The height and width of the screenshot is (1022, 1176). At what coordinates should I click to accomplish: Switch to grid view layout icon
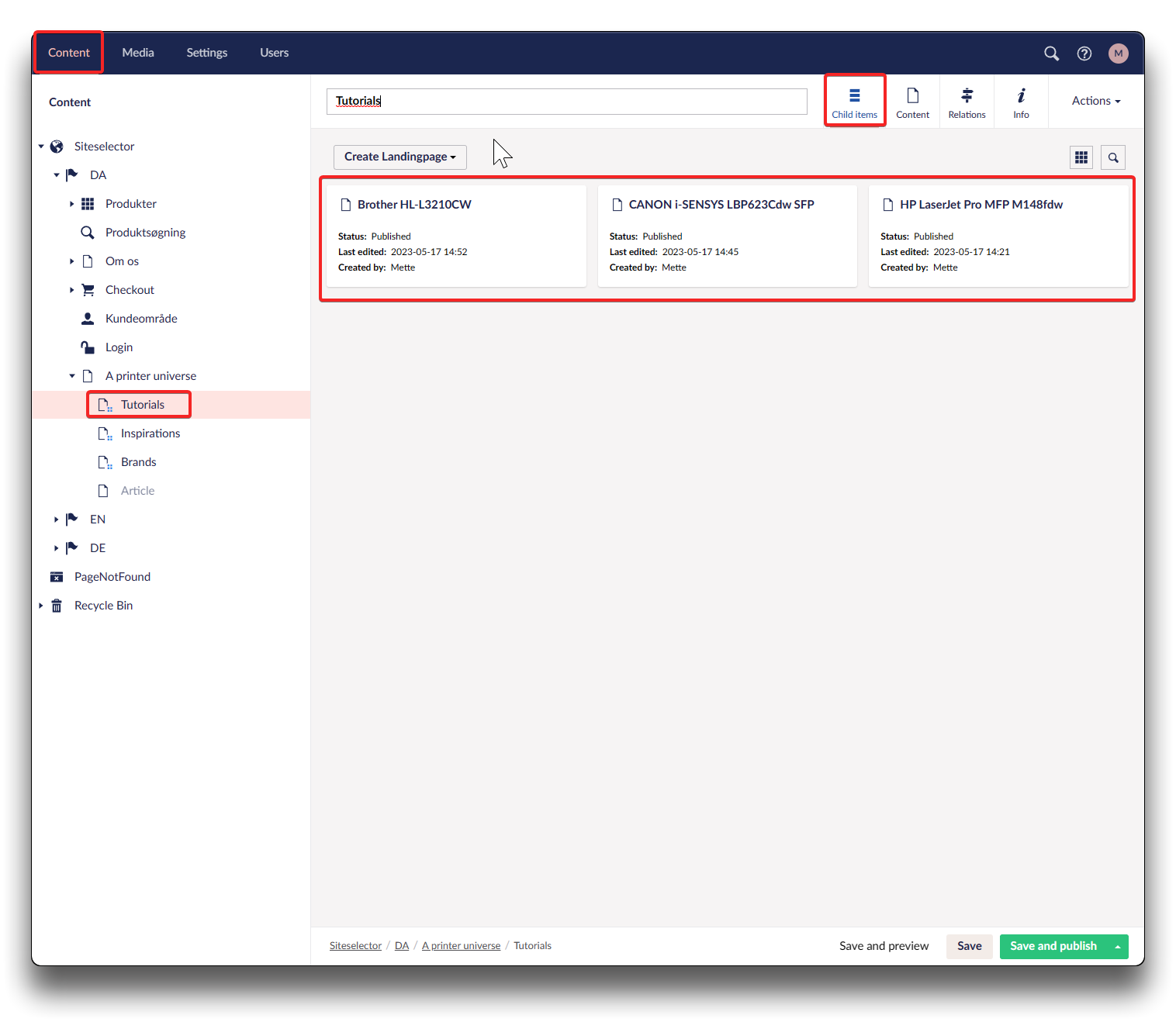pyautogui.click(x=1081, y=157)
